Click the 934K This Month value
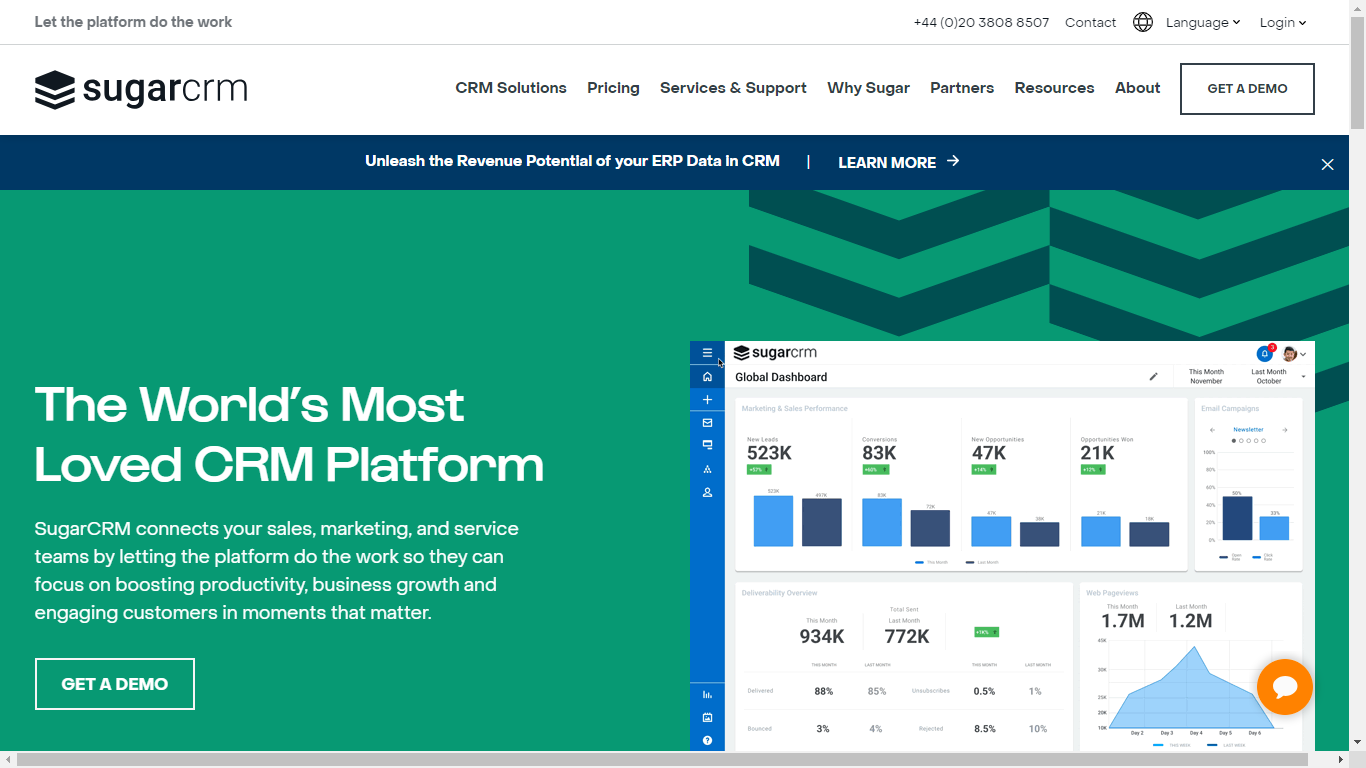Image resolution: width=1366 pixels, height=768 pixels. coord(822,636)
